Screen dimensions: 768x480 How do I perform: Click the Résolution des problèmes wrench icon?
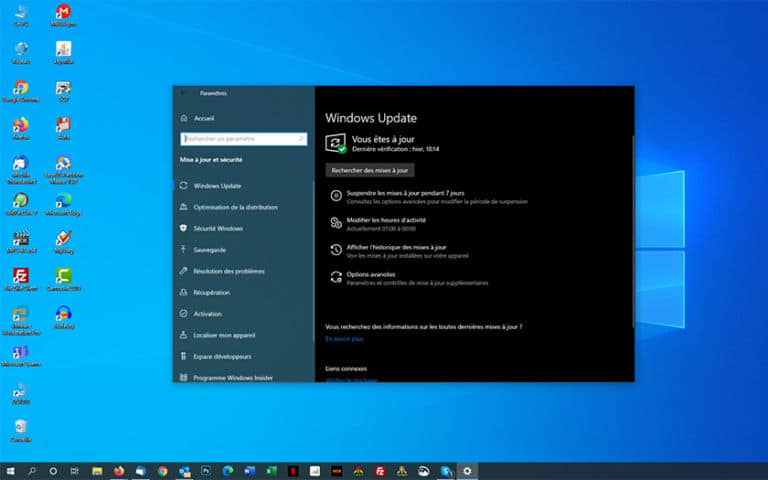(x=183, y=271)
